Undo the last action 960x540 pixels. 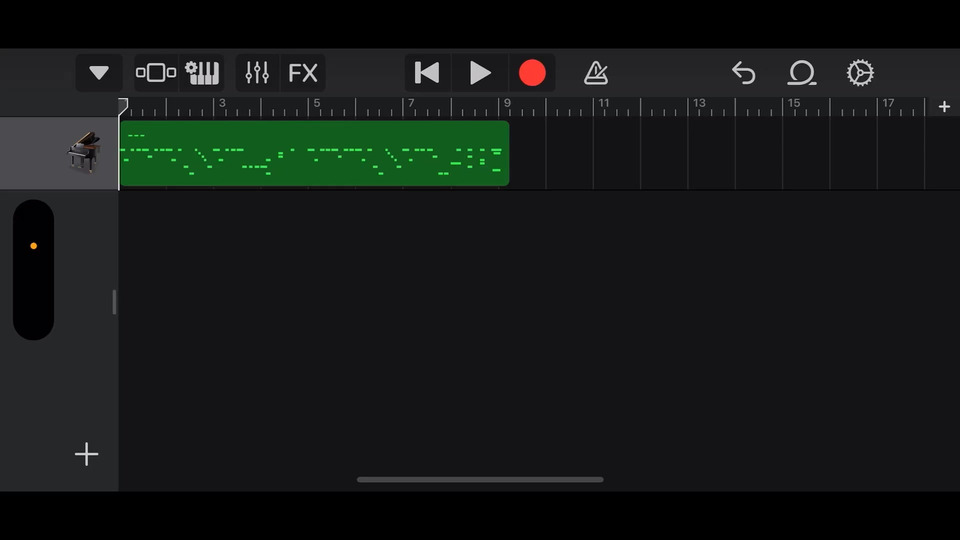[x=743, y=73]
